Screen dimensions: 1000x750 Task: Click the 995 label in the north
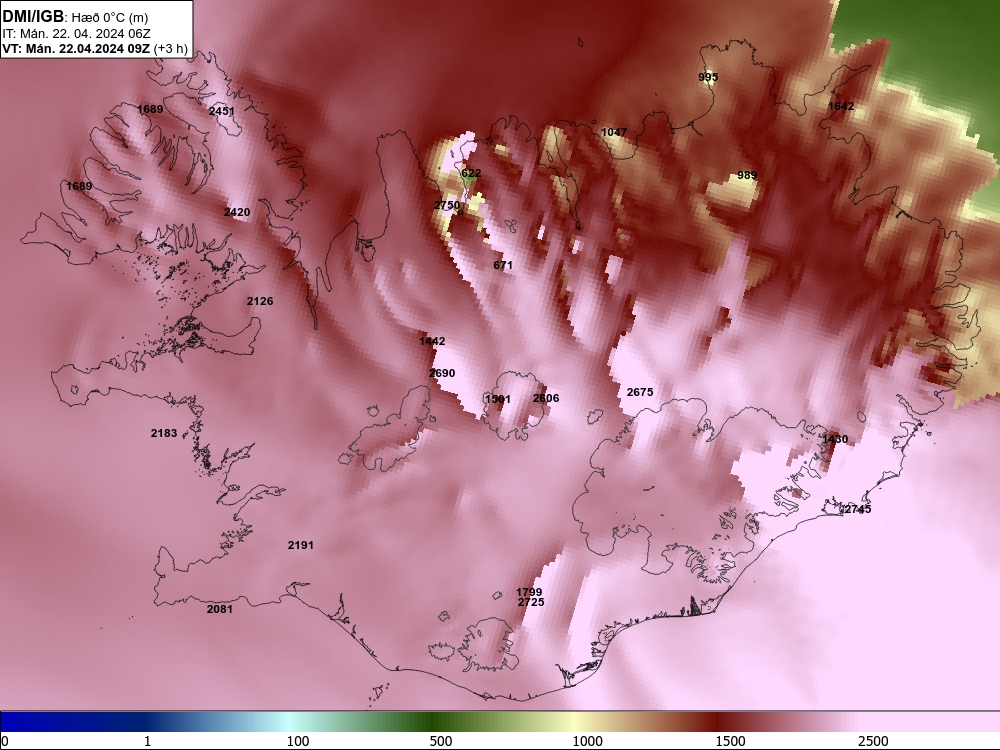tap(708, 77)
